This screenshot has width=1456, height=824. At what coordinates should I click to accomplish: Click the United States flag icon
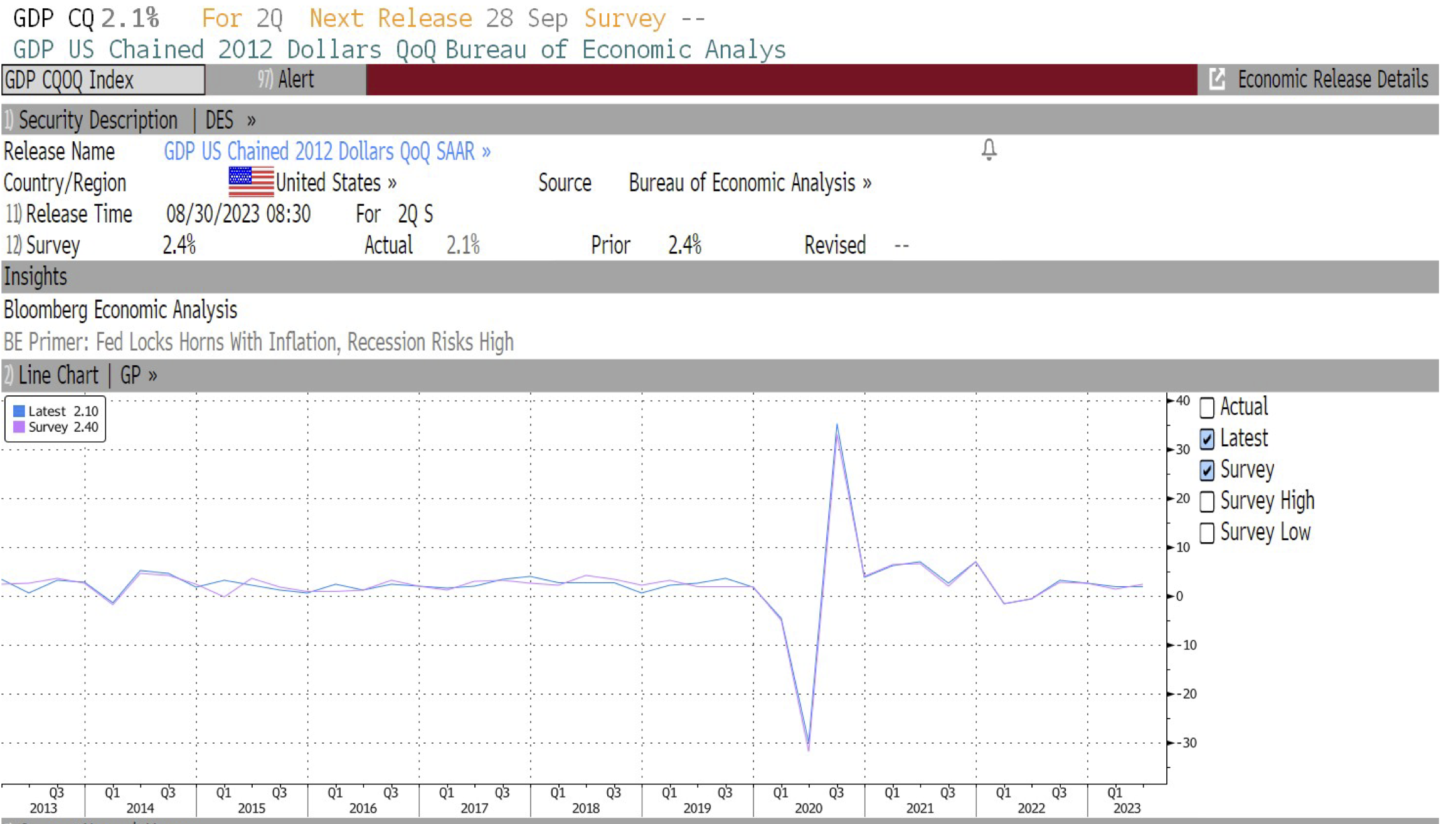pyautogui.click(x=251, y=182)
